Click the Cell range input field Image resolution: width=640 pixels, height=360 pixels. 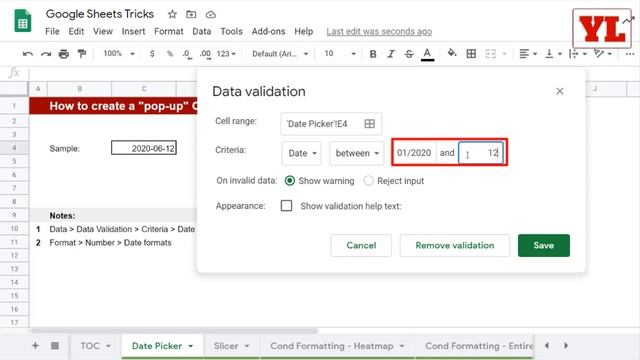(331, 124)
